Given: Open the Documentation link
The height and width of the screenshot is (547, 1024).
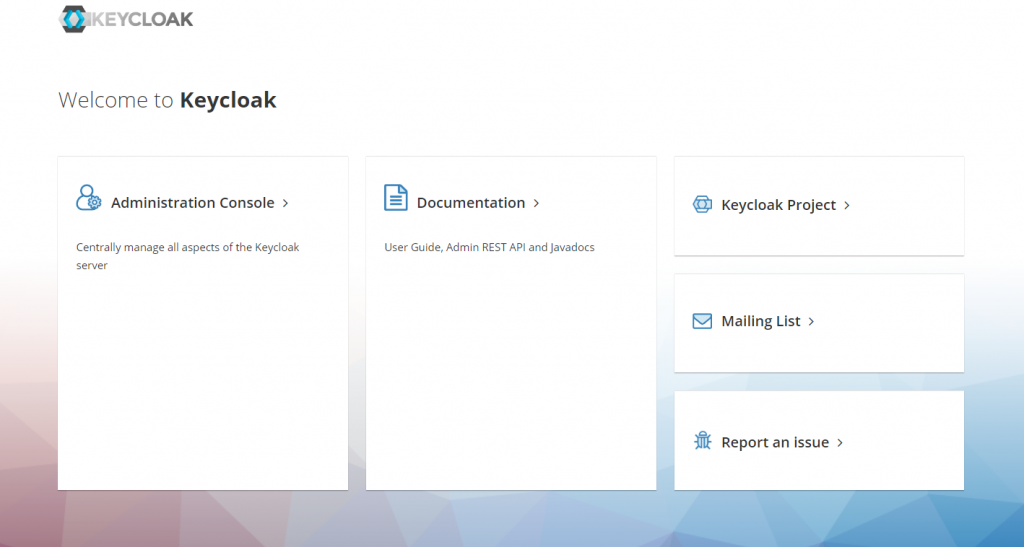Looking at the screenshot, I should 471,203.
